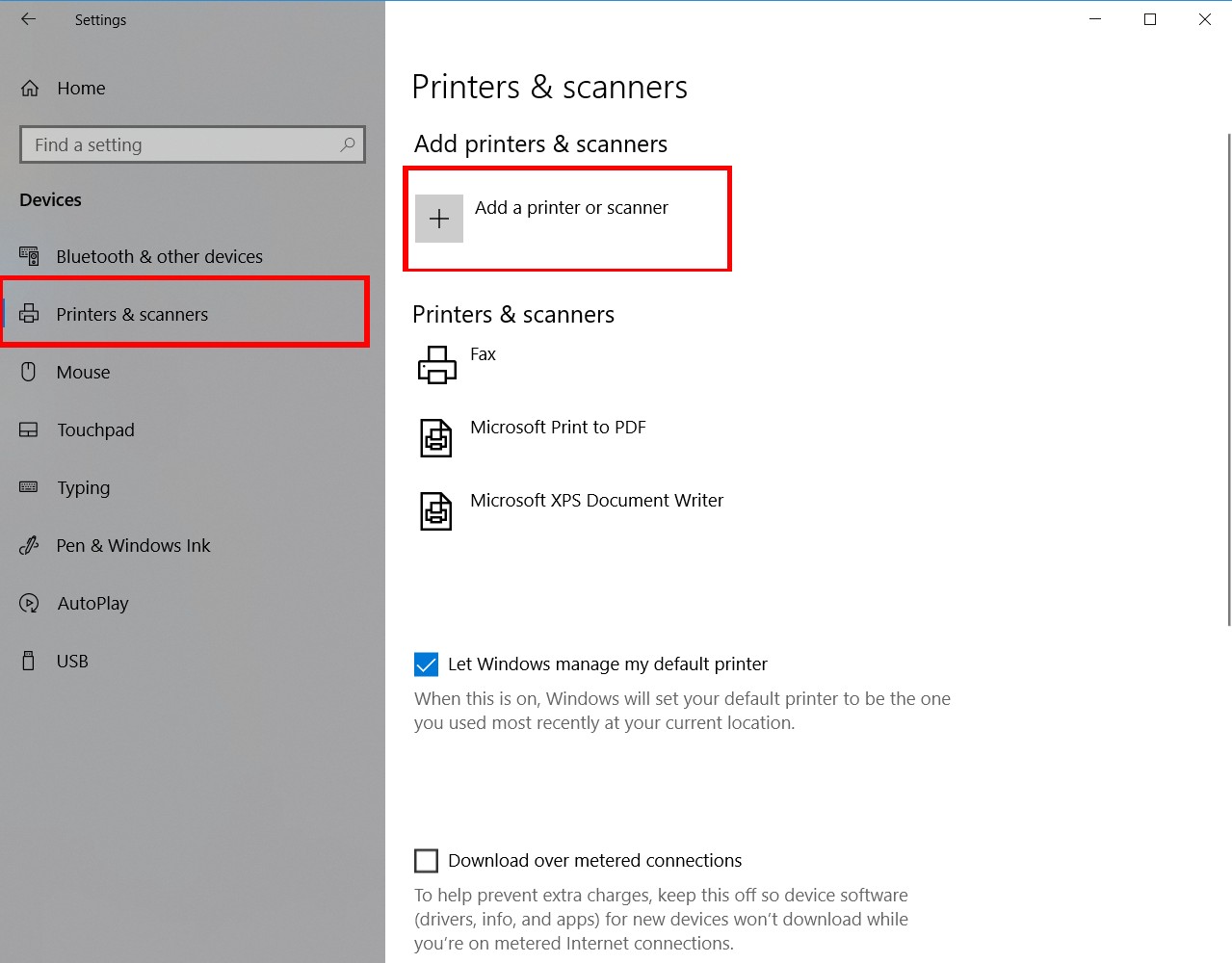Enable Download over metered connections checkbox
Image resolution: width=1232 pixels, height=963 pixels.
pyautogui.click(x=426, y=861)
